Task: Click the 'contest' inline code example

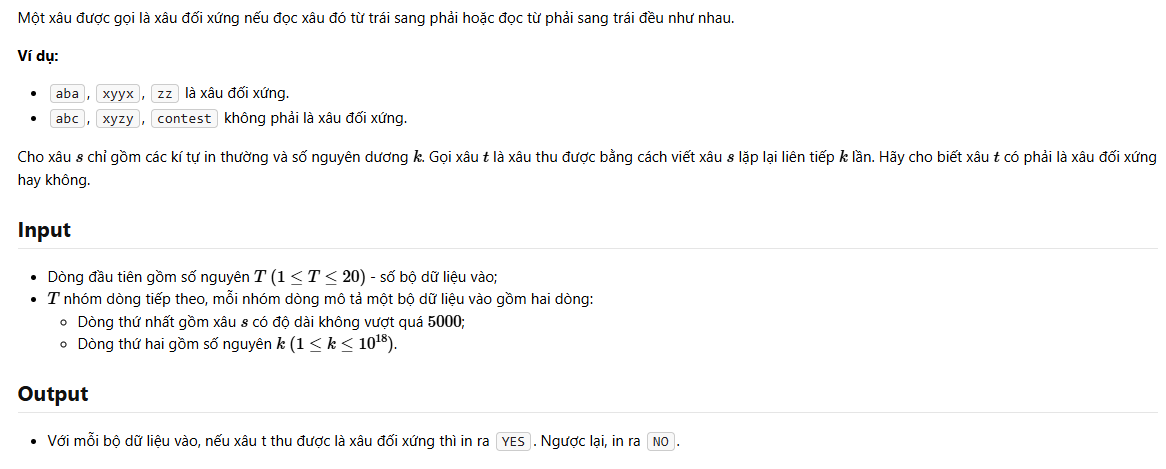Action: (184, 118)
